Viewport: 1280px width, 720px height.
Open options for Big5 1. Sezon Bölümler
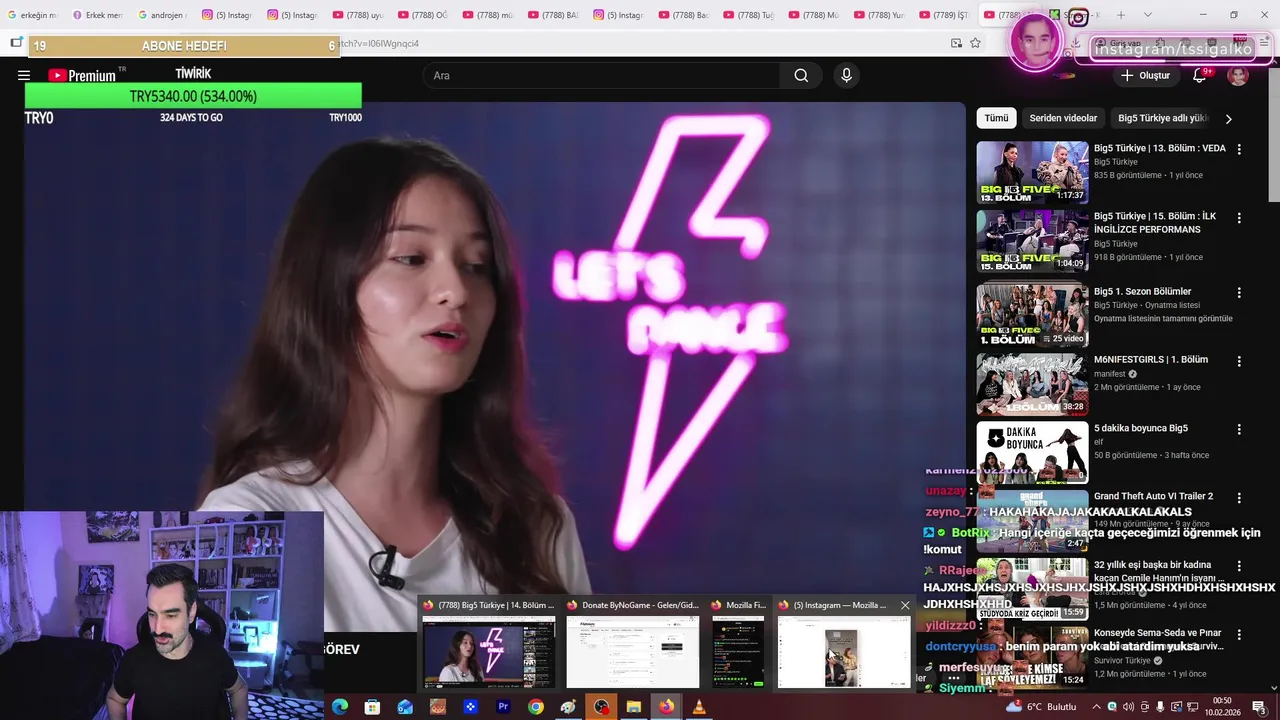[x=1239, y=293]
